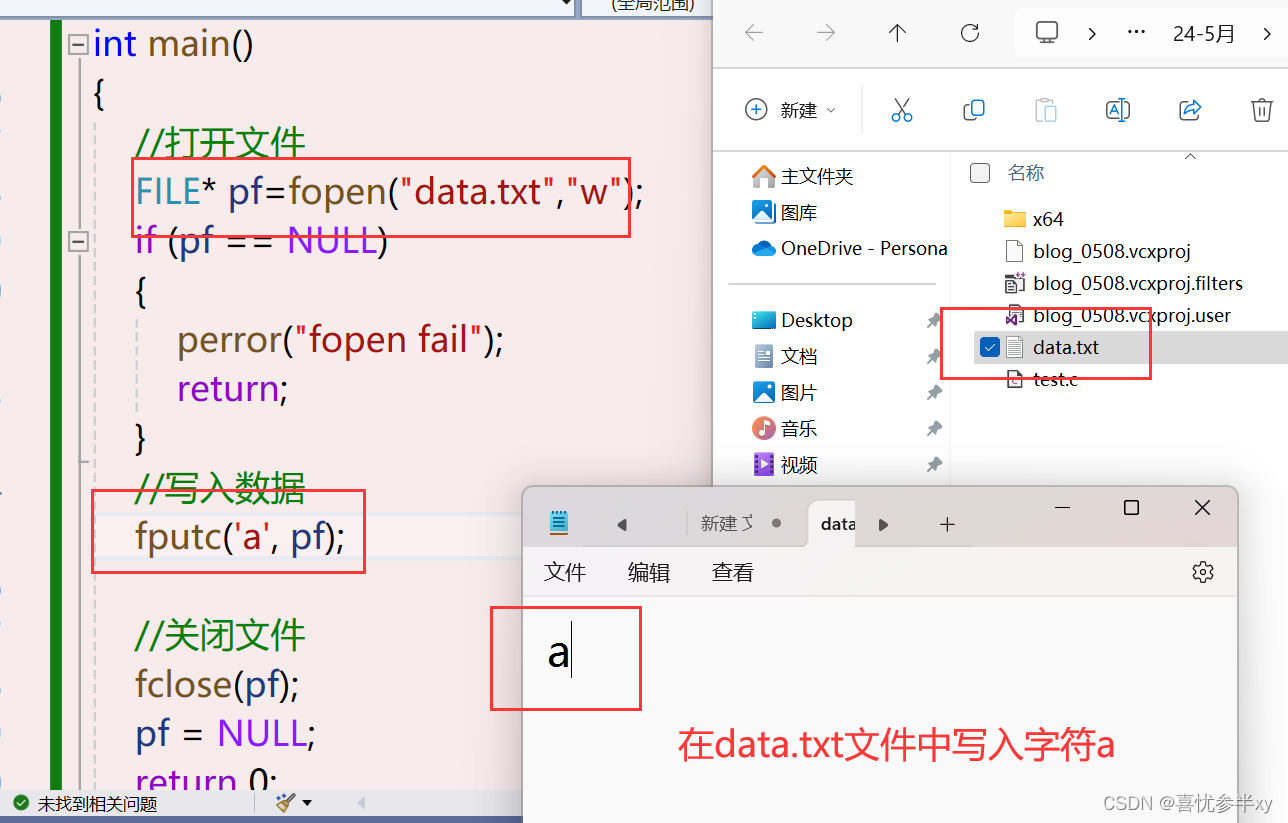
Task: Open the 文件 menu in Notepad
Action: (x=565, y=572)
